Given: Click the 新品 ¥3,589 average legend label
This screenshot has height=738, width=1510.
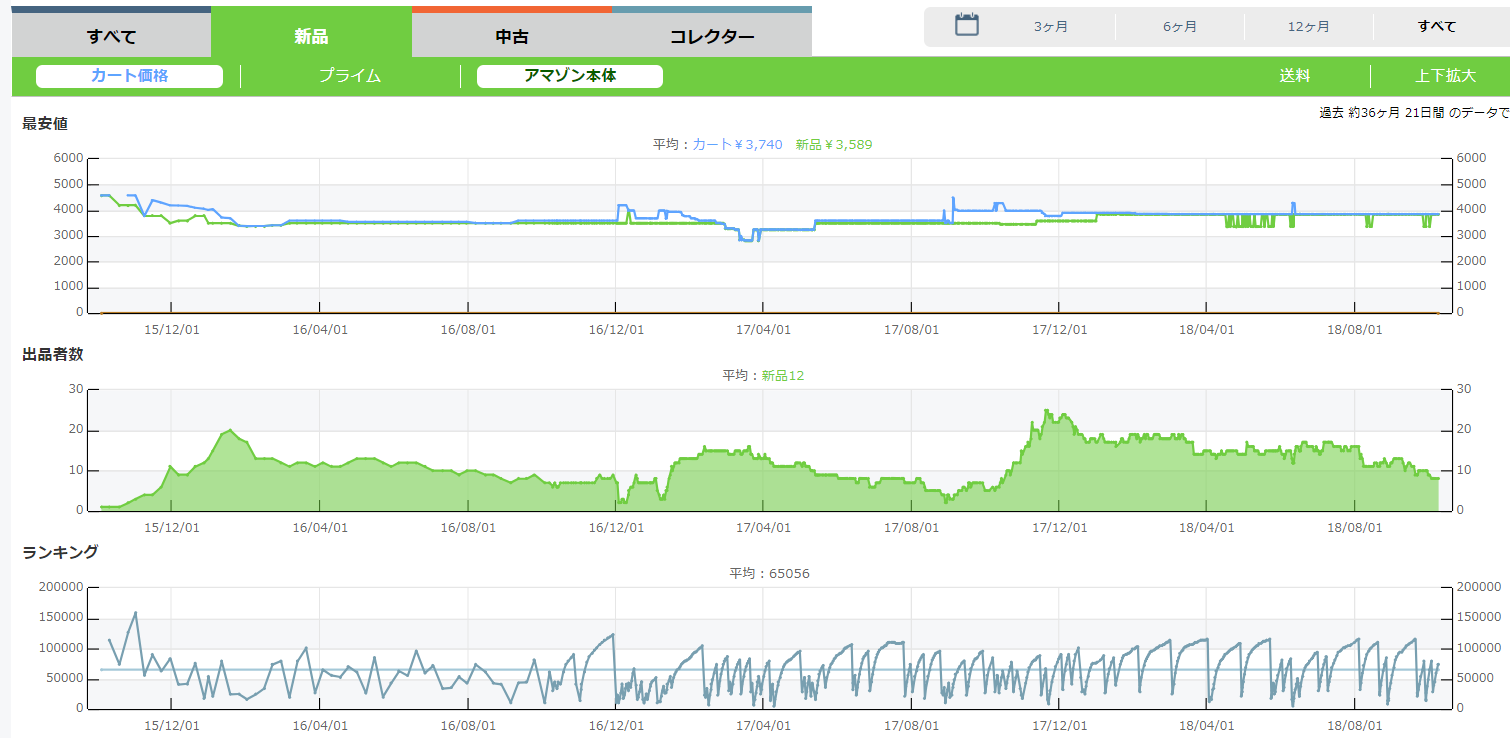Looking at the screenshot, I should pos(834,145).
